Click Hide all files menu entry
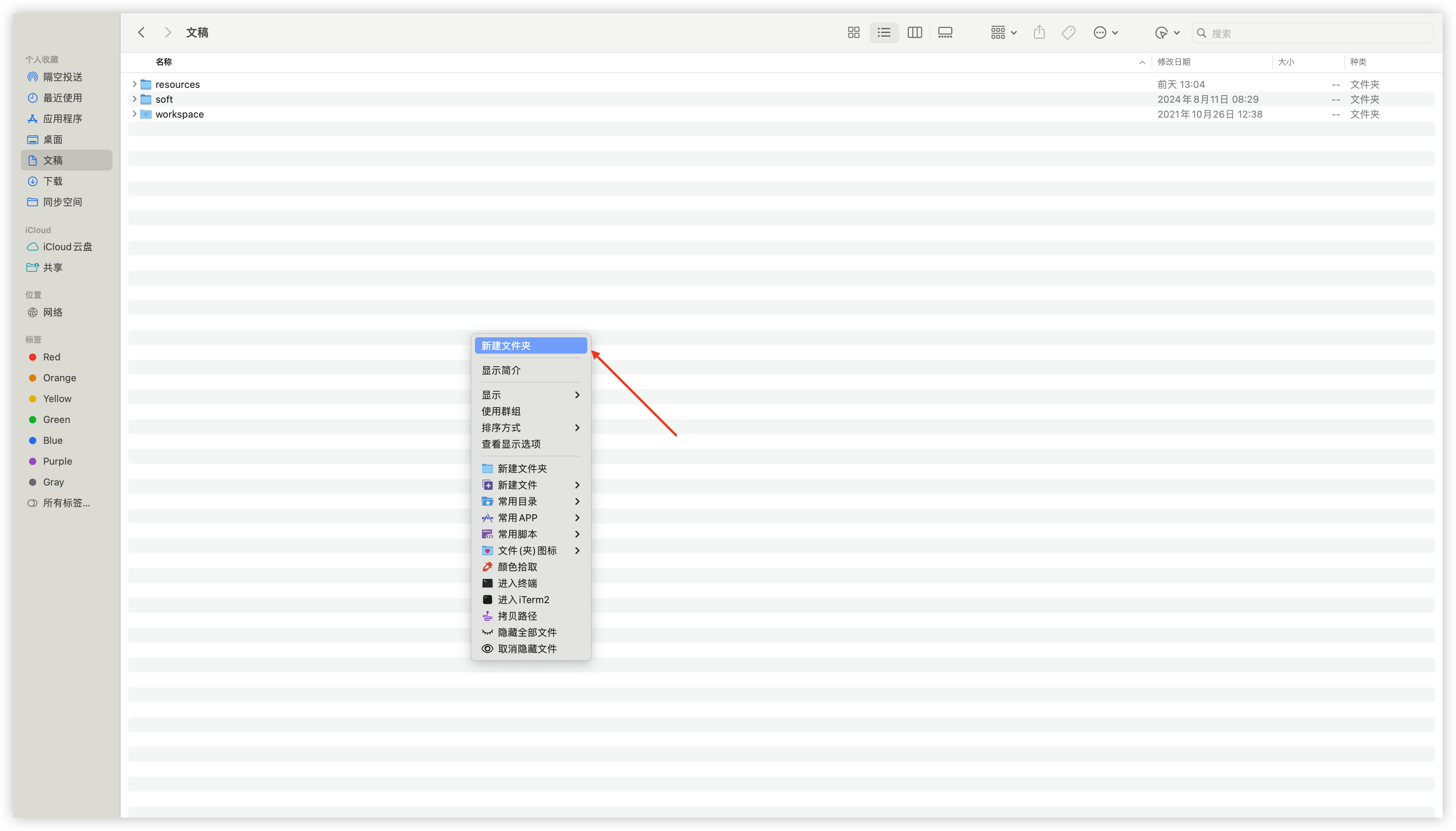The width and height of the screenshot is (1456, 831). tap(527, 633)
